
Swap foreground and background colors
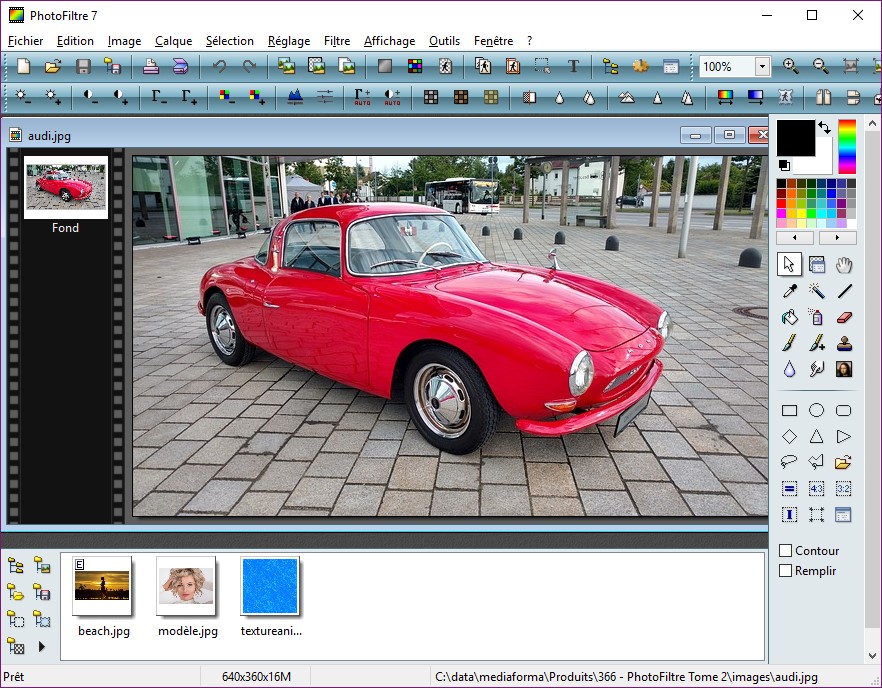pyautogui.click(x=824, y=128)
